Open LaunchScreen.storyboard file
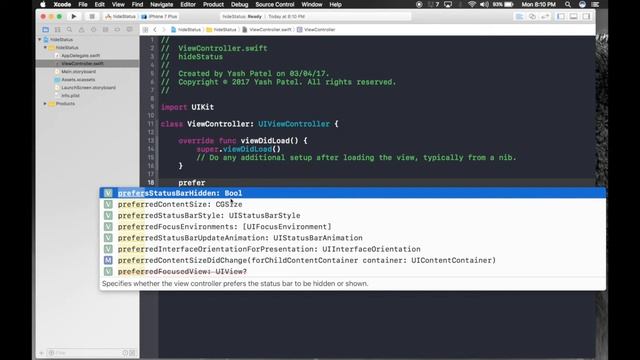This screenshot has height=360, width=640. pos(88,88)
